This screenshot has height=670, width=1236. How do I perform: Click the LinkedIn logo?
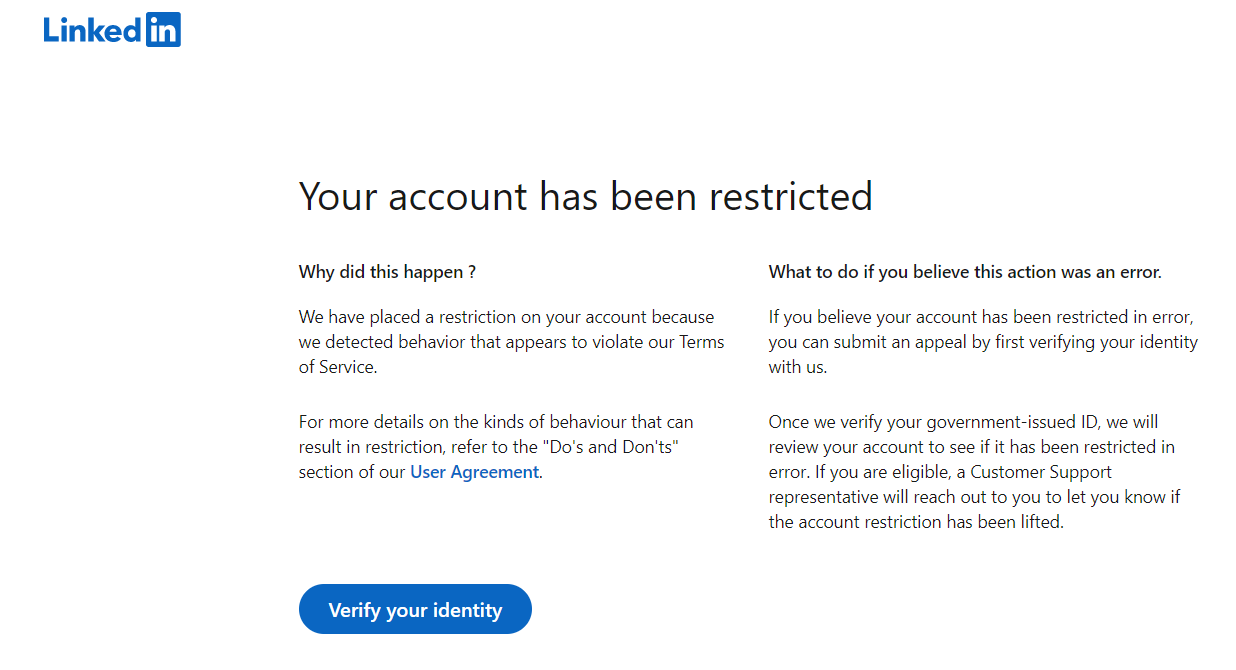112,30
